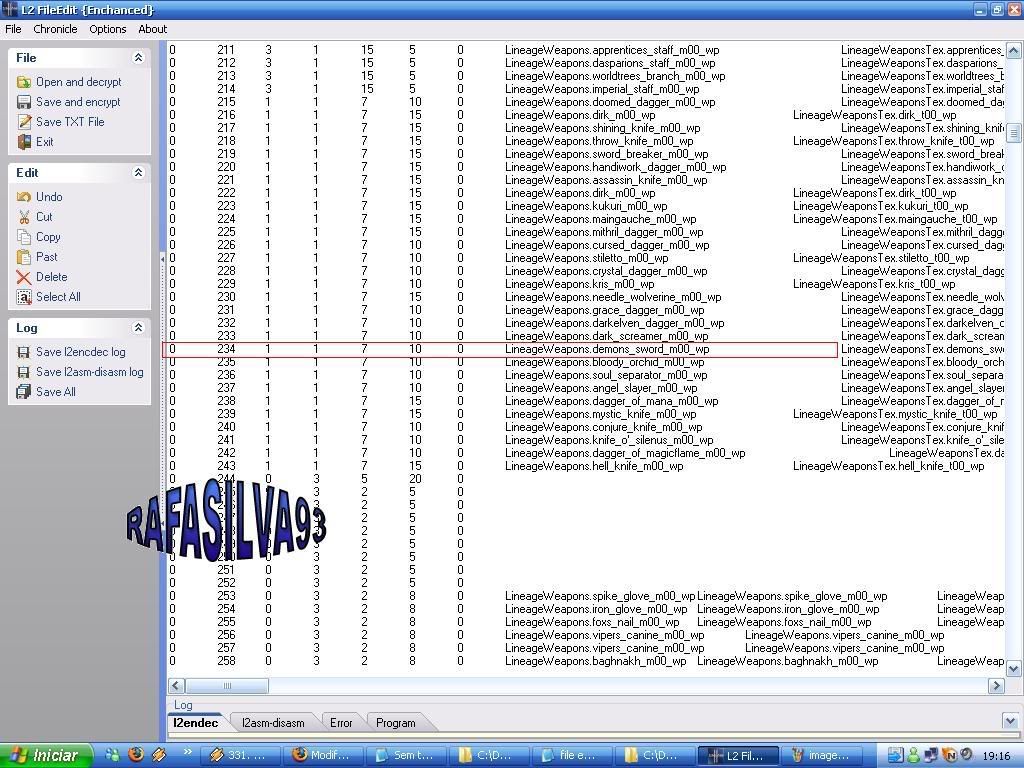Viewport: 1024px width, 768px height.
Task: Open the Chronicle menu
Action: click(55, 29)
